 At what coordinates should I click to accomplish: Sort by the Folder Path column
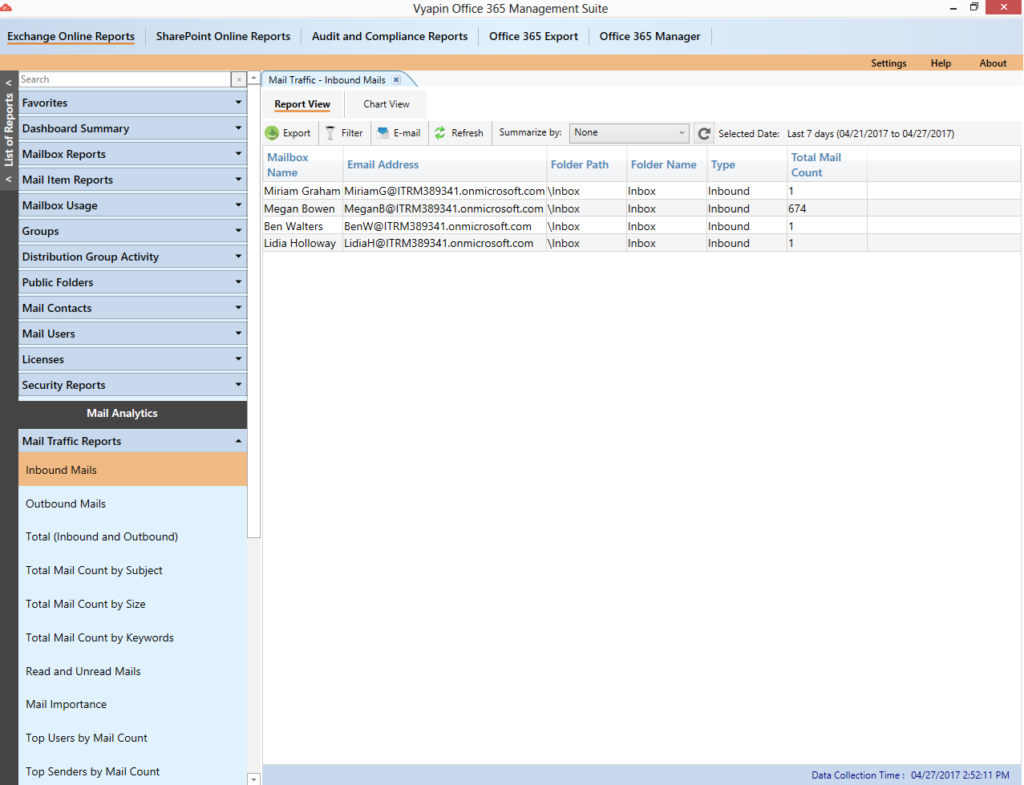pyautogui.click(x=586, y=165)
